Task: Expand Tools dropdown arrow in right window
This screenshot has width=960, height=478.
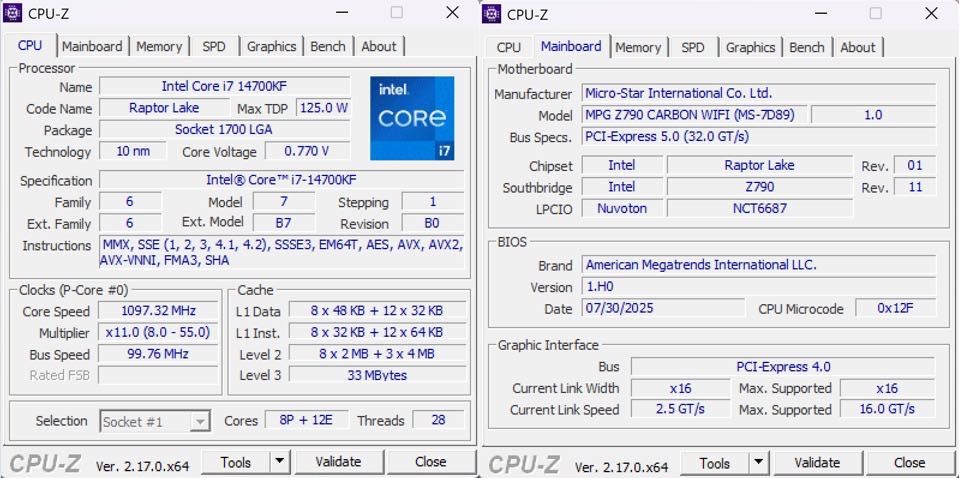Action: point(759,464)
